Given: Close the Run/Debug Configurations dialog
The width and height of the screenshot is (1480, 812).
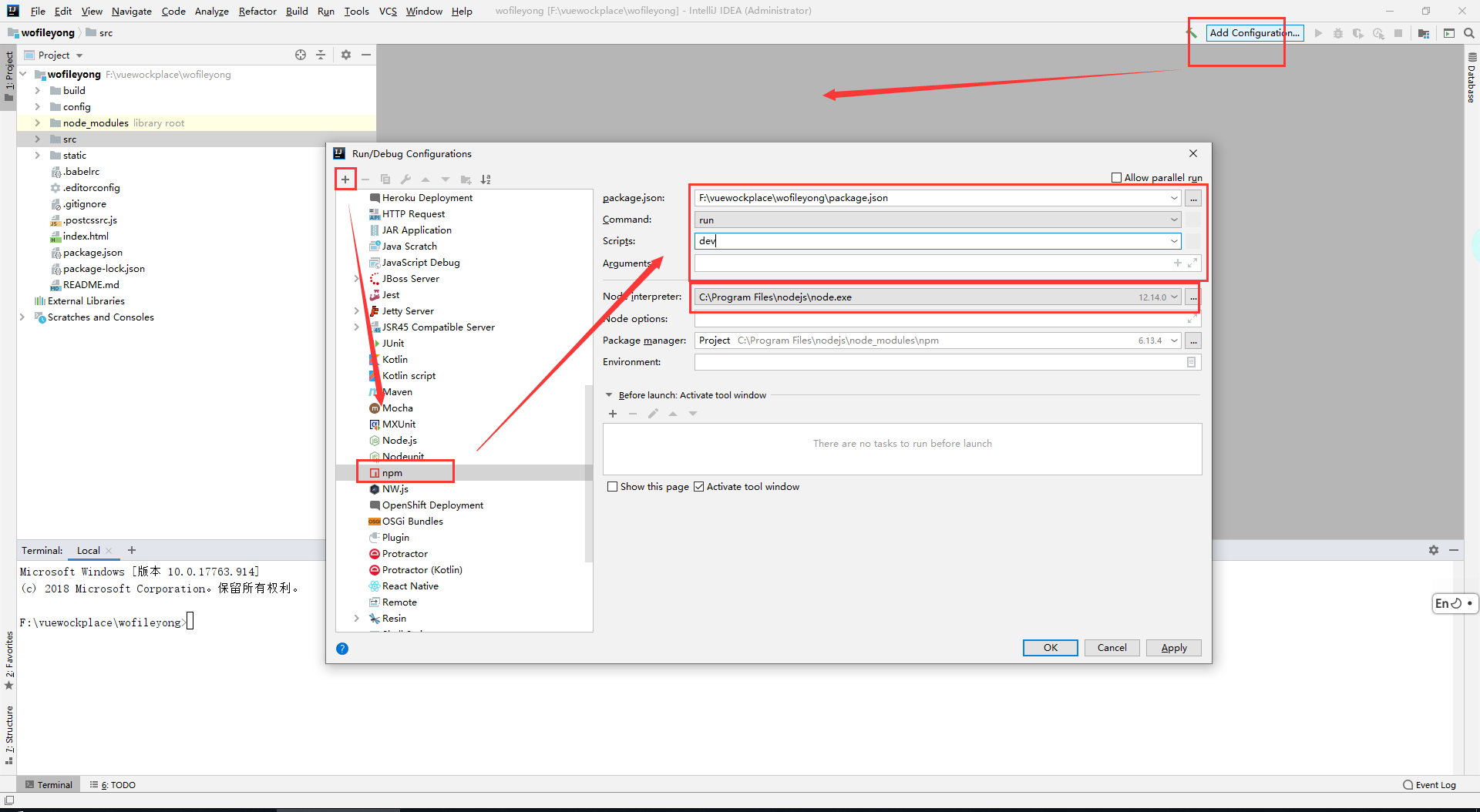Looking at the screenshot, I should (x=1193, y=154).
